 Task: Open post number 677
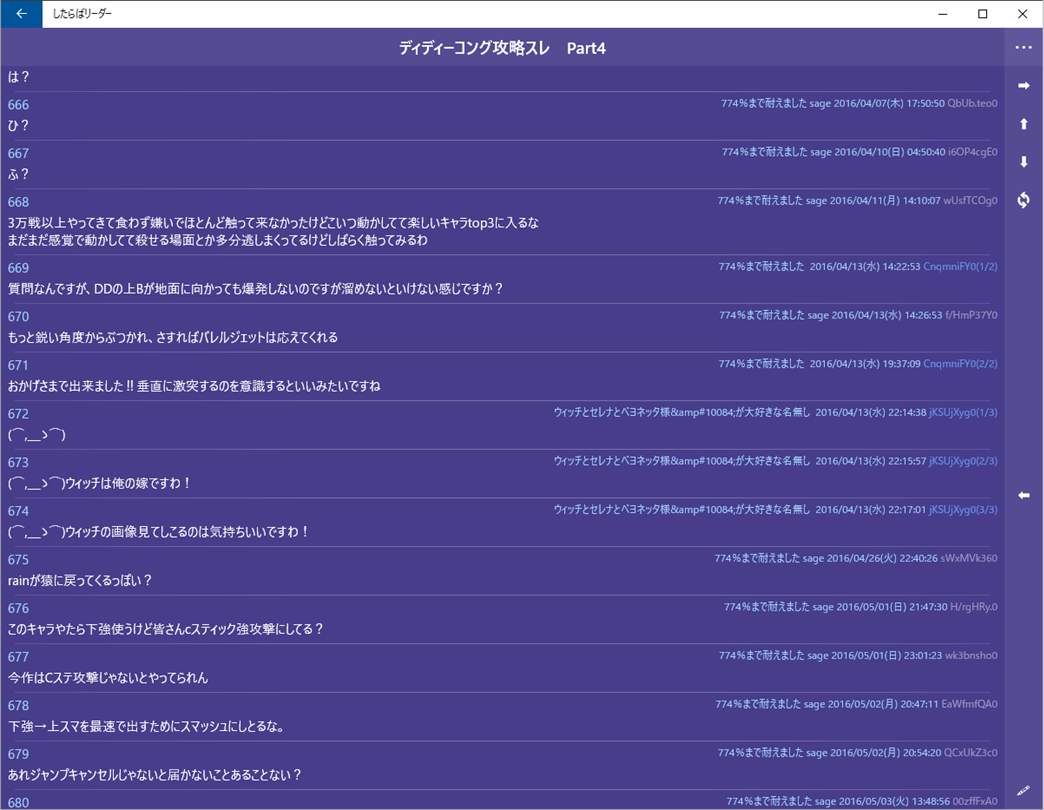18,657
